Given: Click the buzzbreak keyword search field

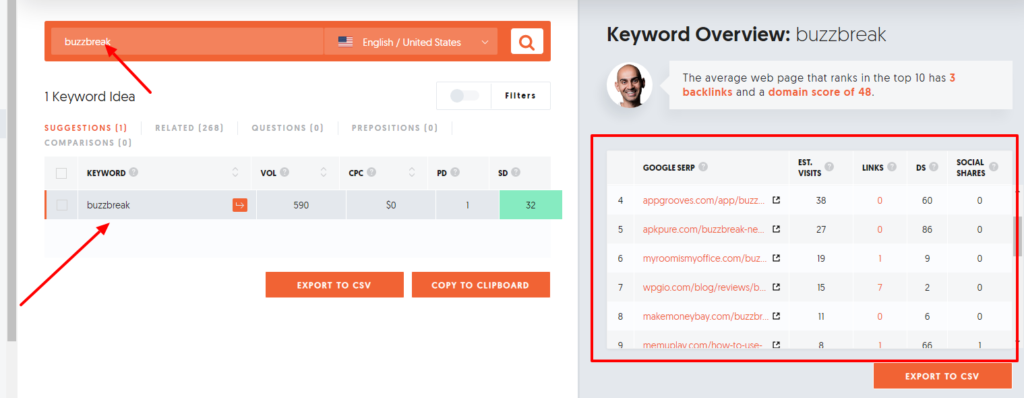Looking at the screenshot, I should point(187,42).
